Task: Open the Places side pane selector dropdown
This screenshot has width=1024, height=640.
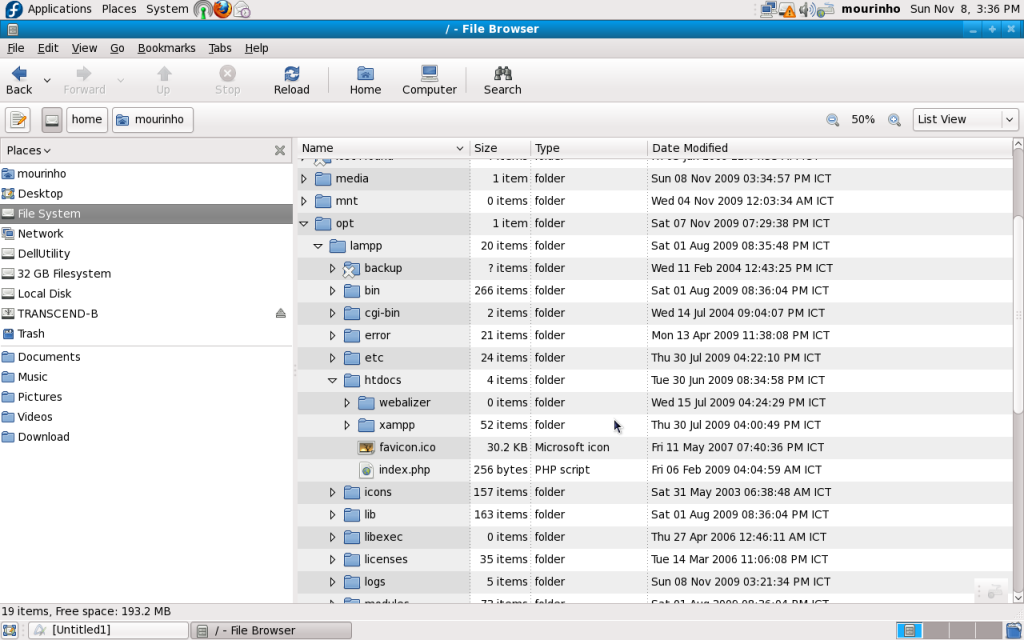Action: click(28, 151)
